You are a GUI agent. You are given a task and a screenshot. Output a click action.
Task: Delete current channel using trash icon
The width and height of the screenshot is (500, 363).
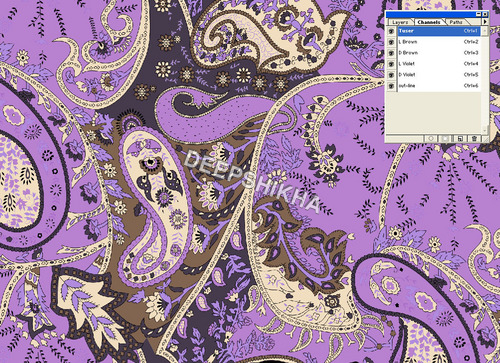click(474, 139)
